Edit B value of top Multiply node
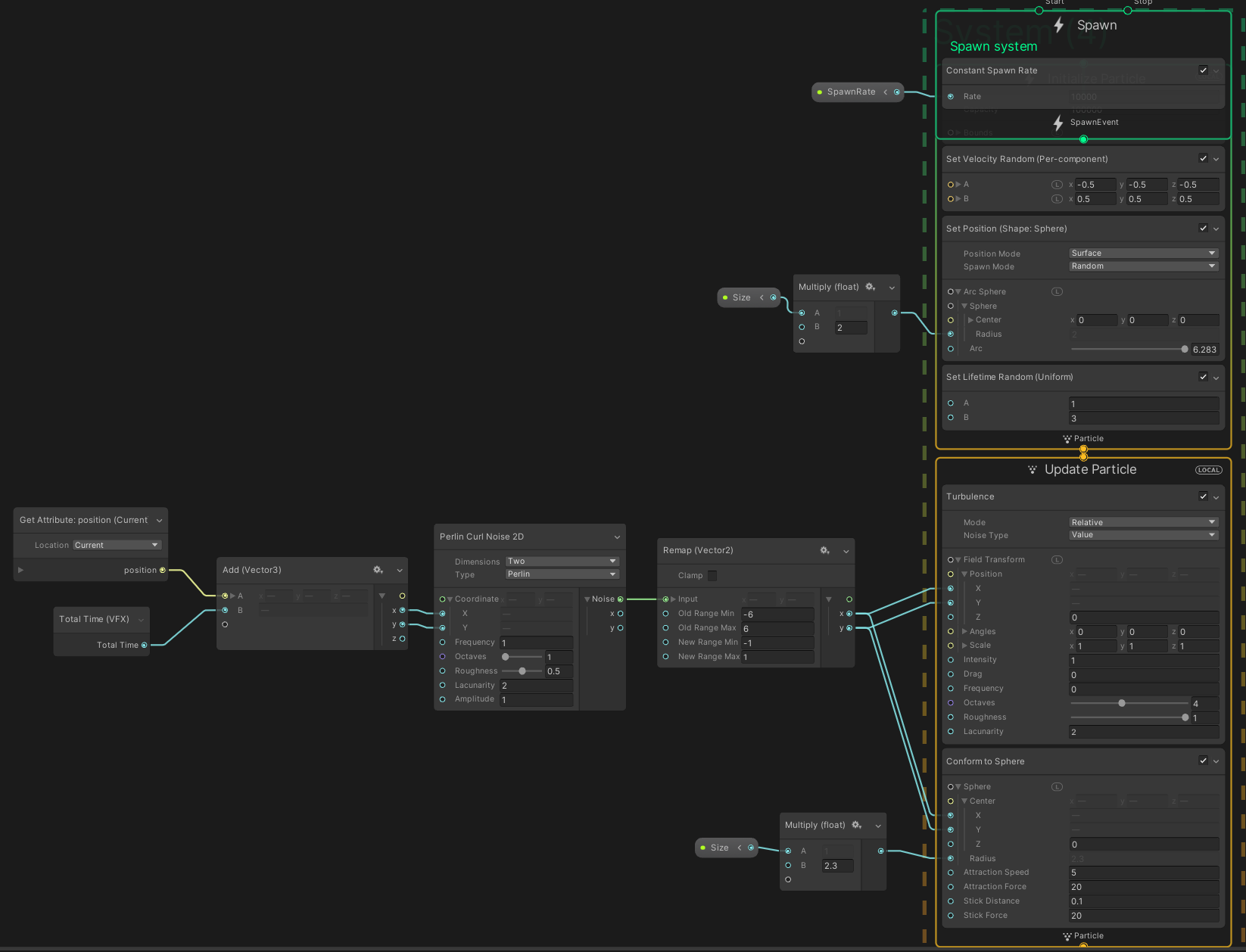The height and width of the screenshot is (952, 1246). 851,328
